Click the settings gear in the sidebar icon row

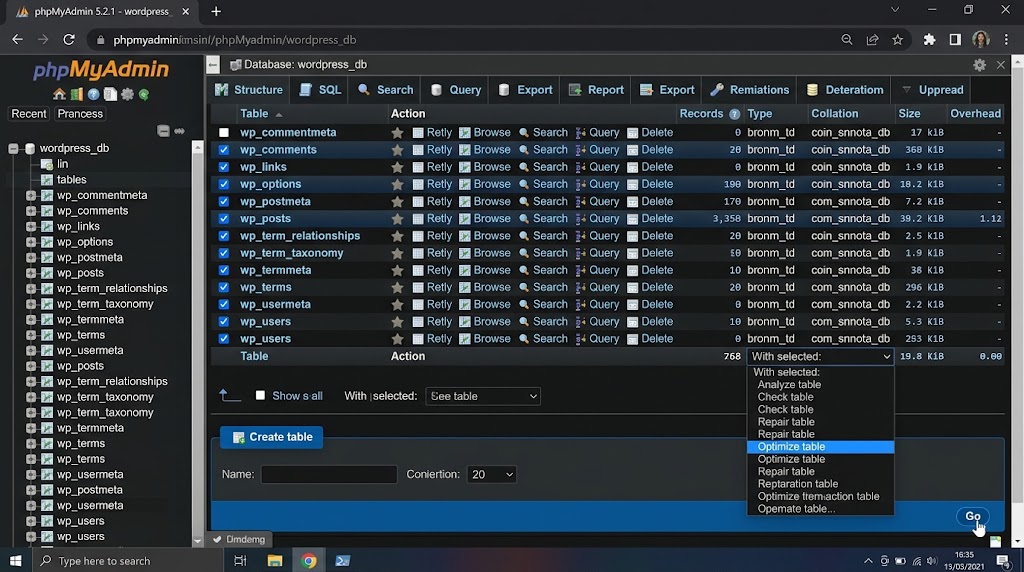(x=127, y=95)
